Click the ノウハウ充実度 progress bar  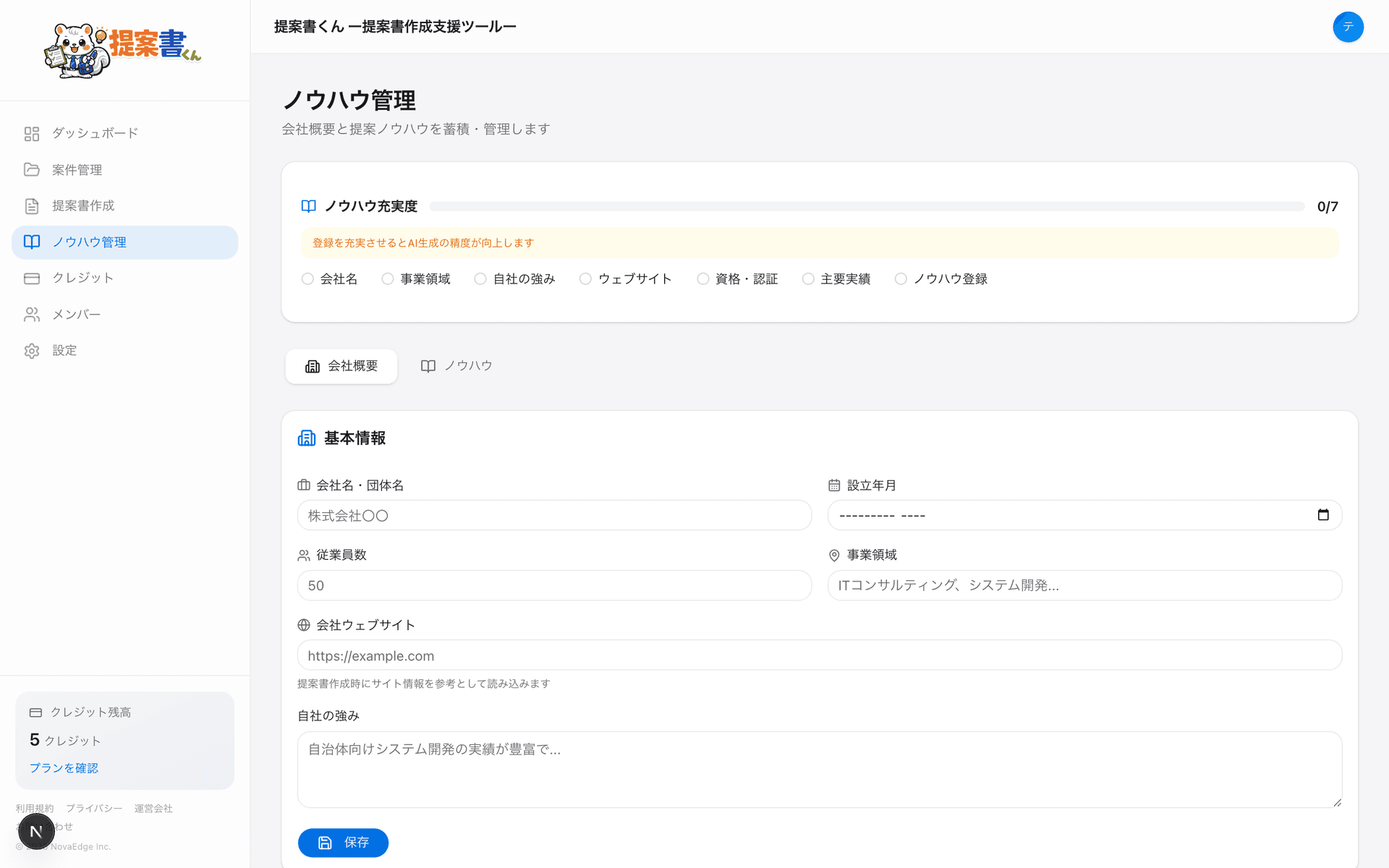point(868,206)
